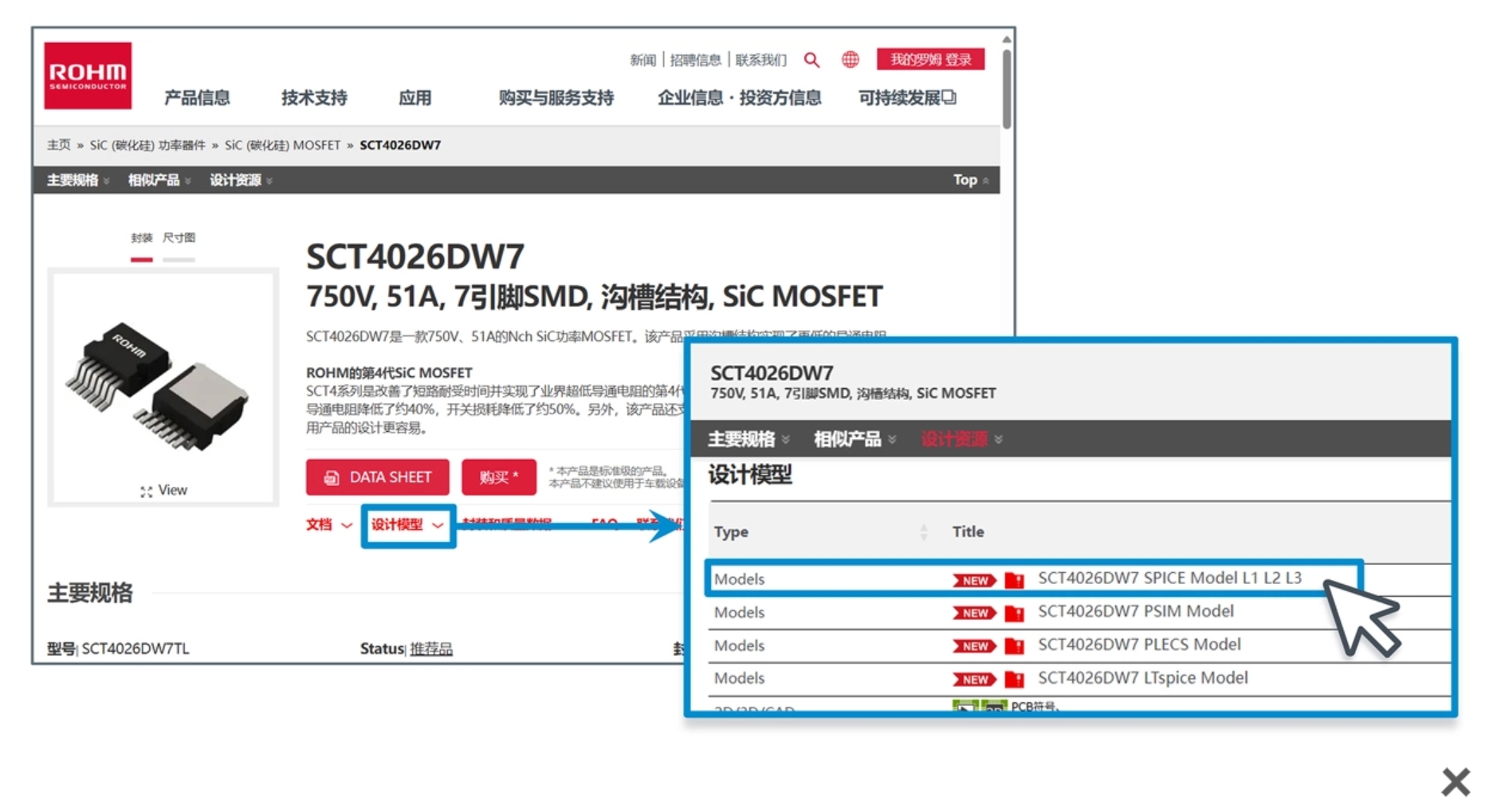Open SCT4026DW7 SPICE Model L1 L2 L3
This screenshot has width=1485, height=812.
[x=1169, y=579]
